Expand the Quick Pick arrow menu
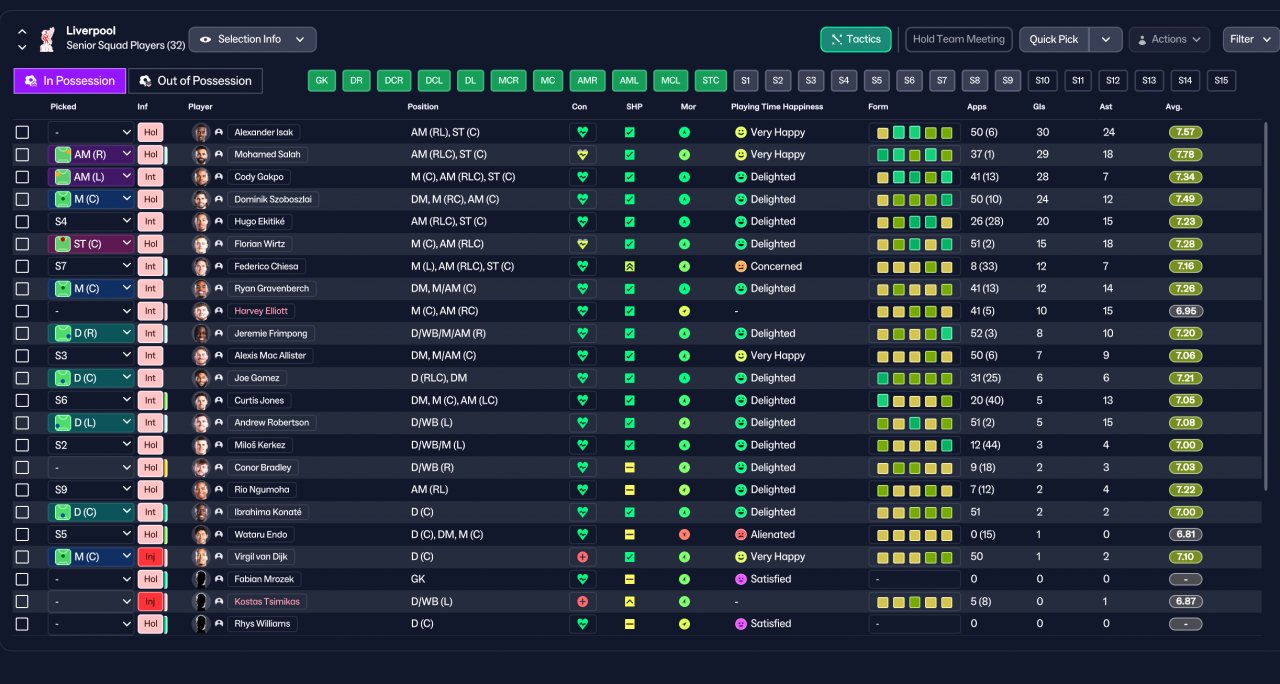Viewport: 1280px width, 684px height. (1105, 39)
